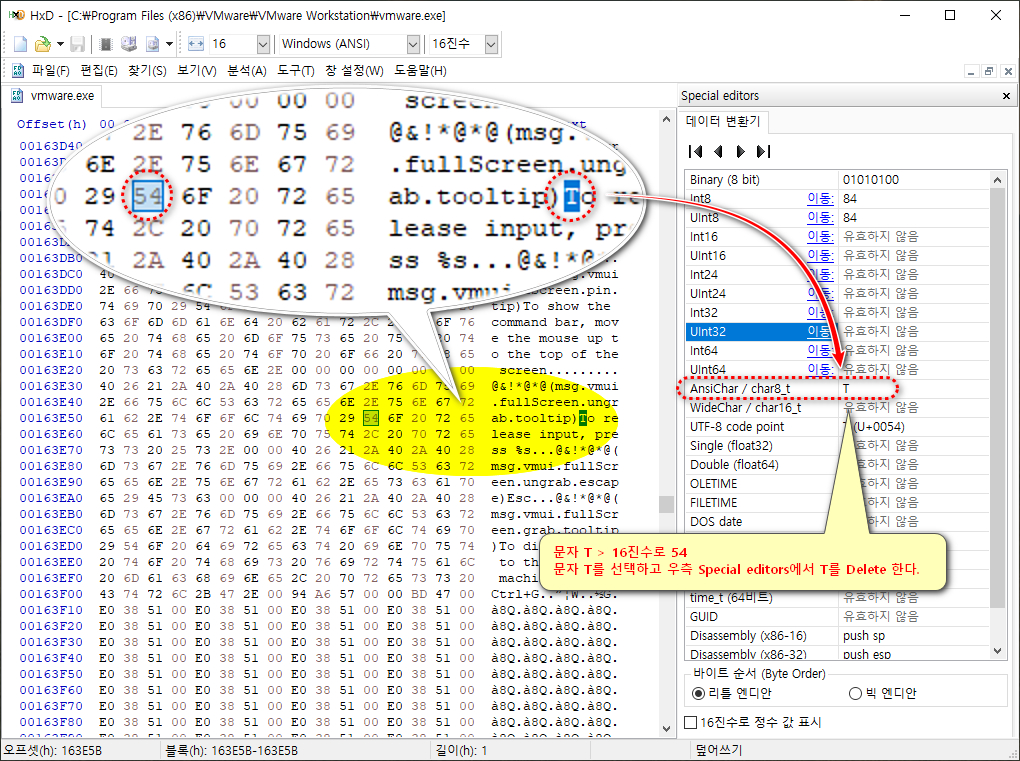Click the bytes-per-row width icon
Image resolution: width=1020 pixels, height=761 pixels.
(196, 44)
